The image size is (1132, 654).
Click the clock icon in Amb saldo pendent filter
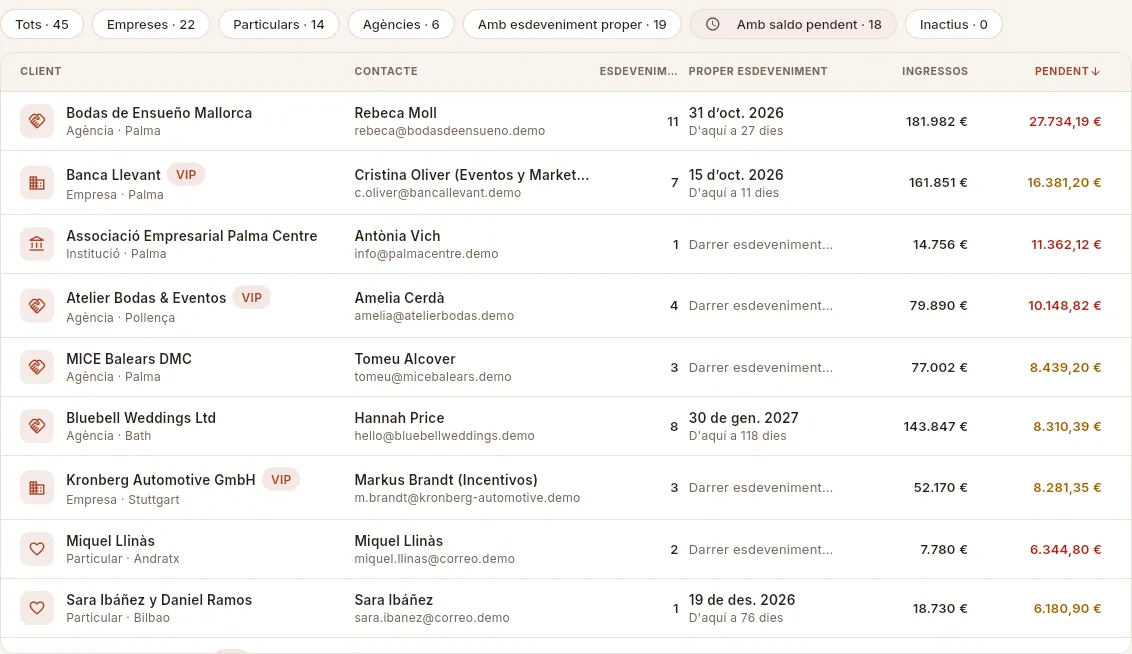(713, 25)
